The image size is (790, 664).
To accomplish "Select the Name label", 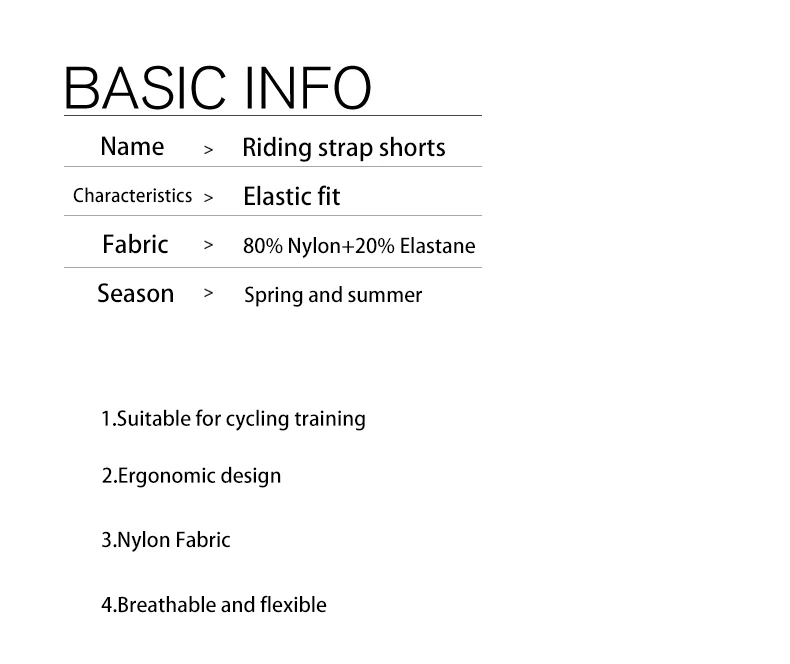I will [132, 147].
